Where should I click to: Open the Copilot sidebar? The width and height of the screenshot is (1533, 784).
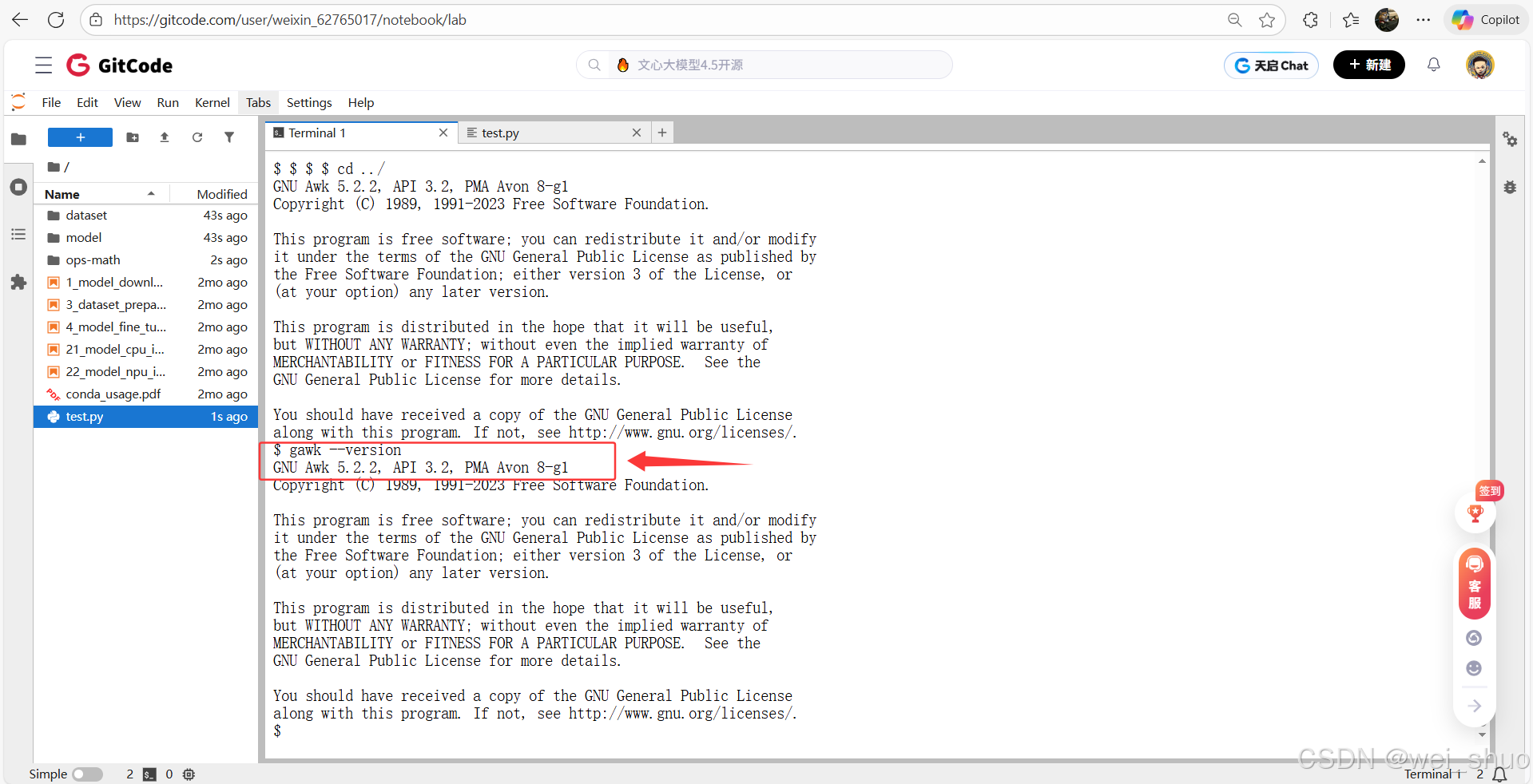[1486, 20]
